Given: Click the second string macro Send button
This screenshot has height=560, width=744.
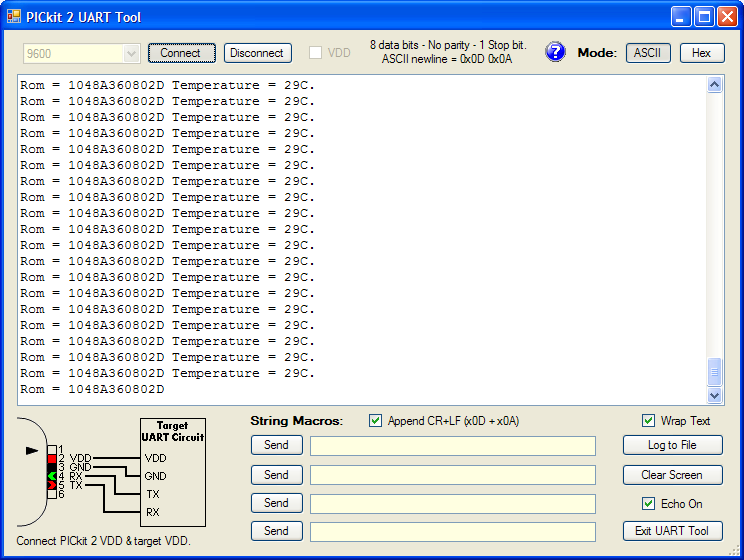Looking at the screenshot, I should (277, 475).
